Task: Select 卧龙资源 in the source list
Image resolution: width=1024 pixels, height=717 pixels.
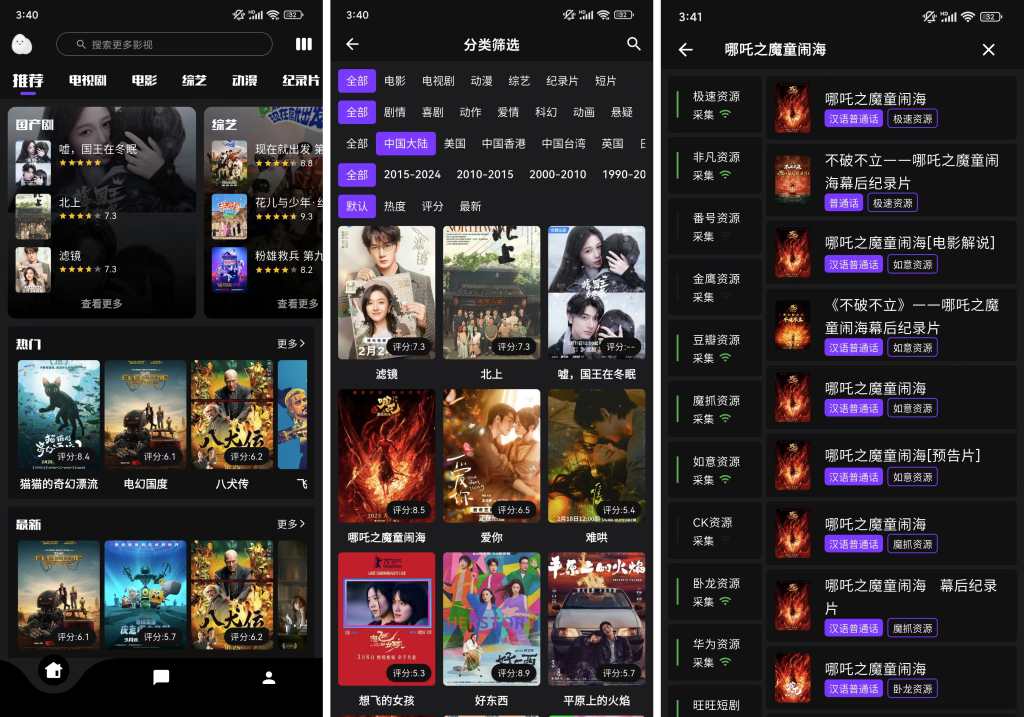Action: coord(714,592)
